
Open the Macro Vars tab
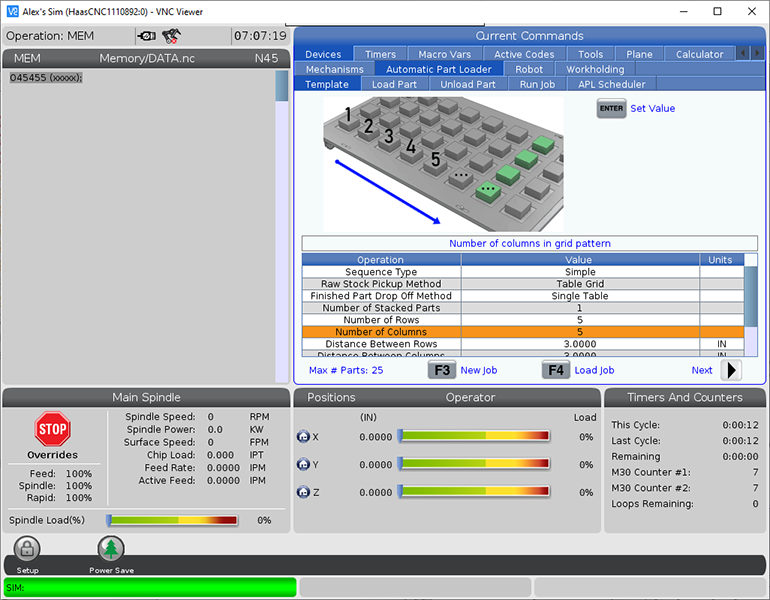pyautogui.click(x=446, y=55)
